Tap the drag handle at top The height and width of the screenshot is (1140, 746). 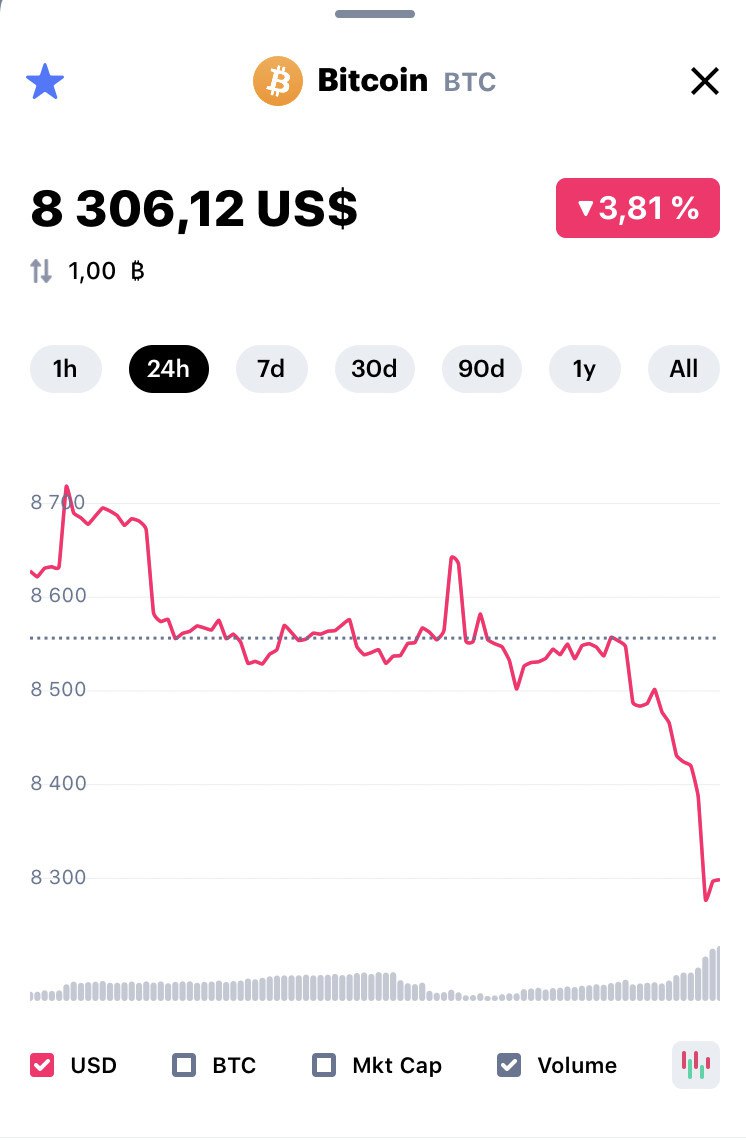pos(375,14)
